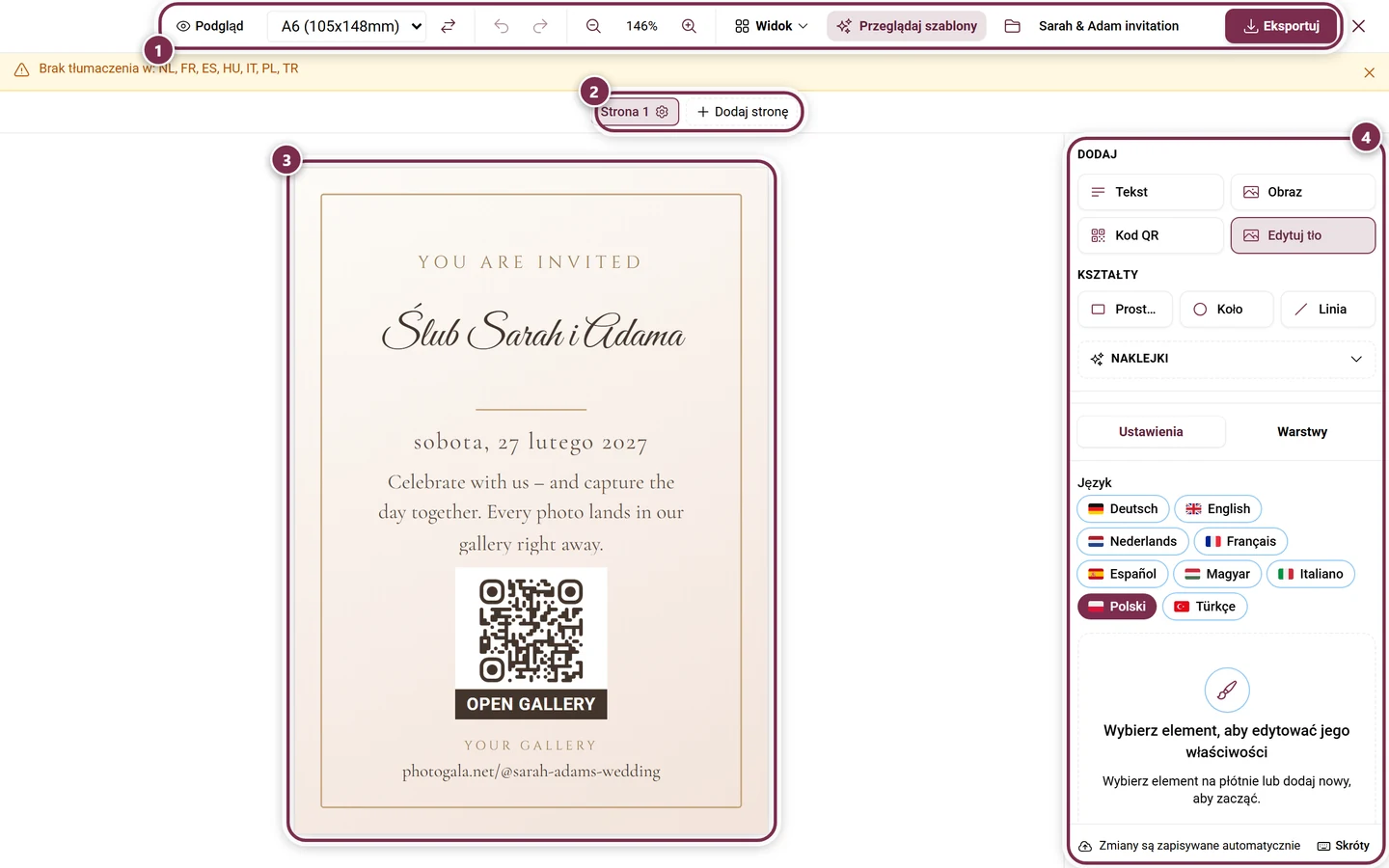Swap page orientation with the arrows icon

point(449,26)
